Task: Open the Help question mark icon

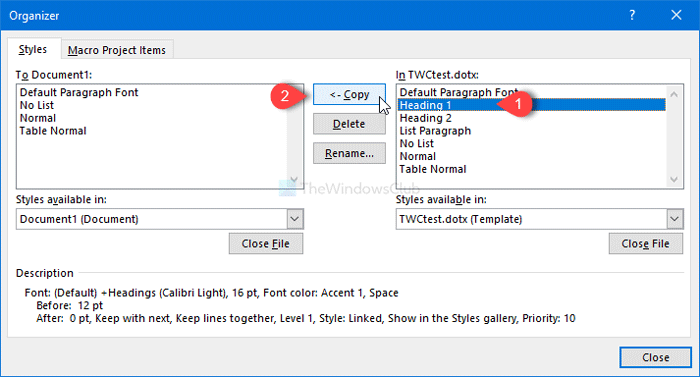Action: (x=632, y=15)
